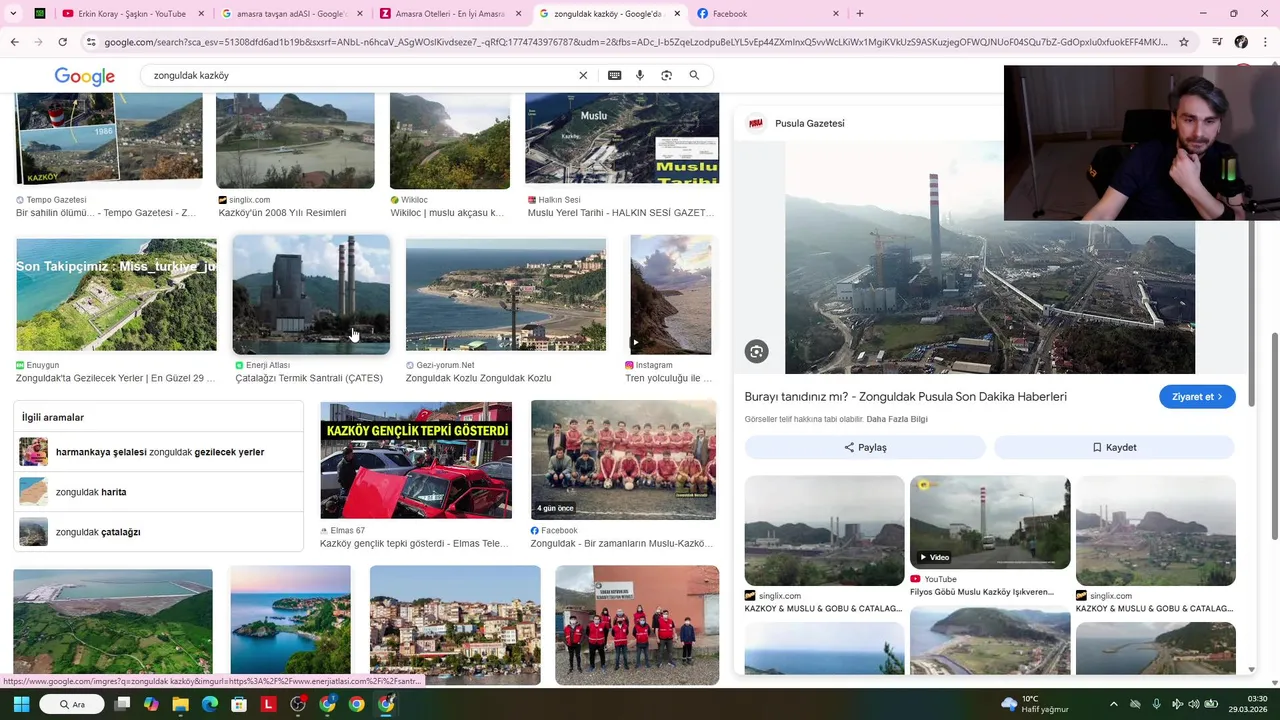
Task: Open first singlix.com related image in side panel
Action: [x=824, y=530]
